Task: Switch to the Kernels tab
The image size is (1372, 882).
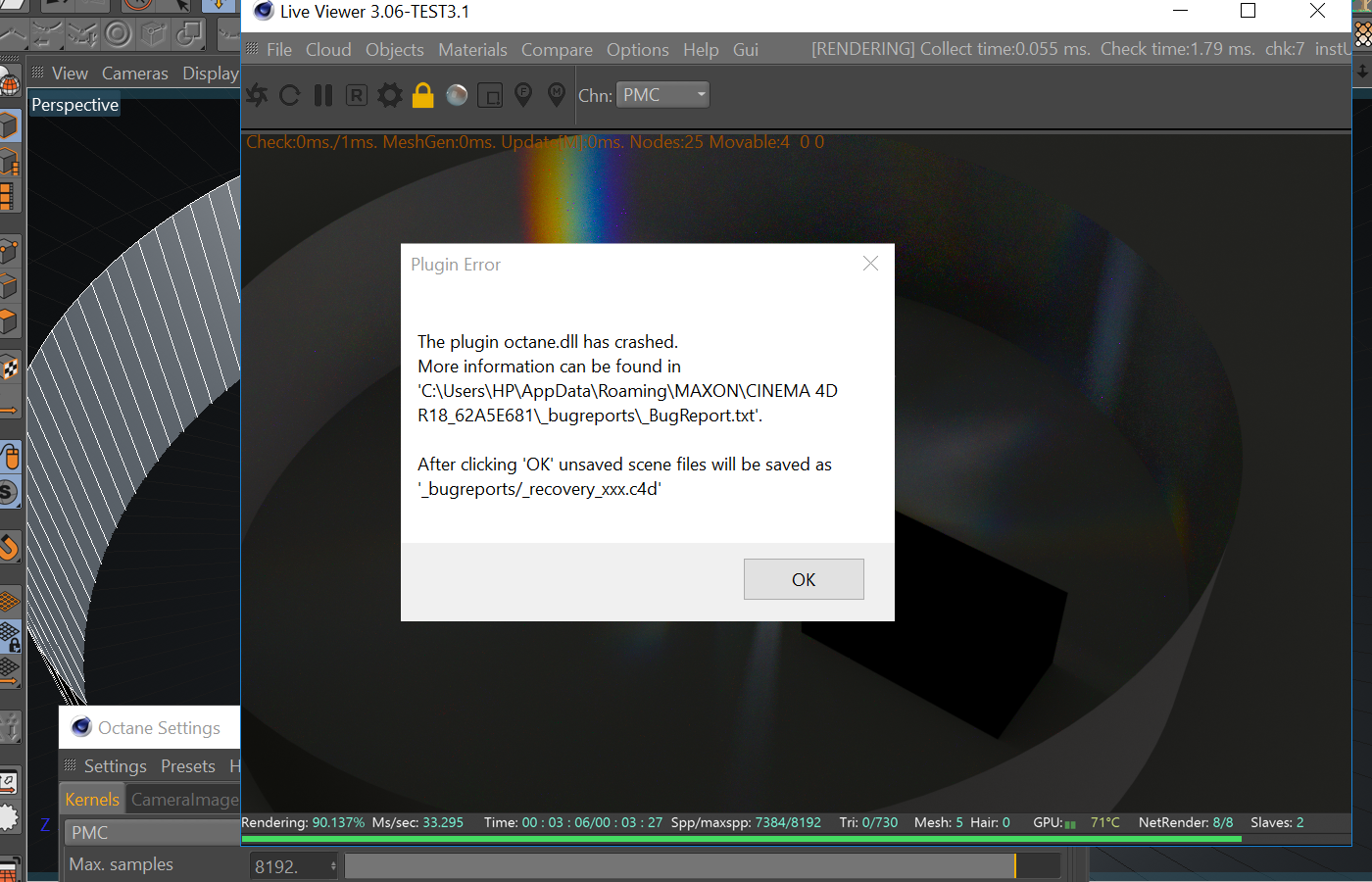Action: tap(92, 800)
